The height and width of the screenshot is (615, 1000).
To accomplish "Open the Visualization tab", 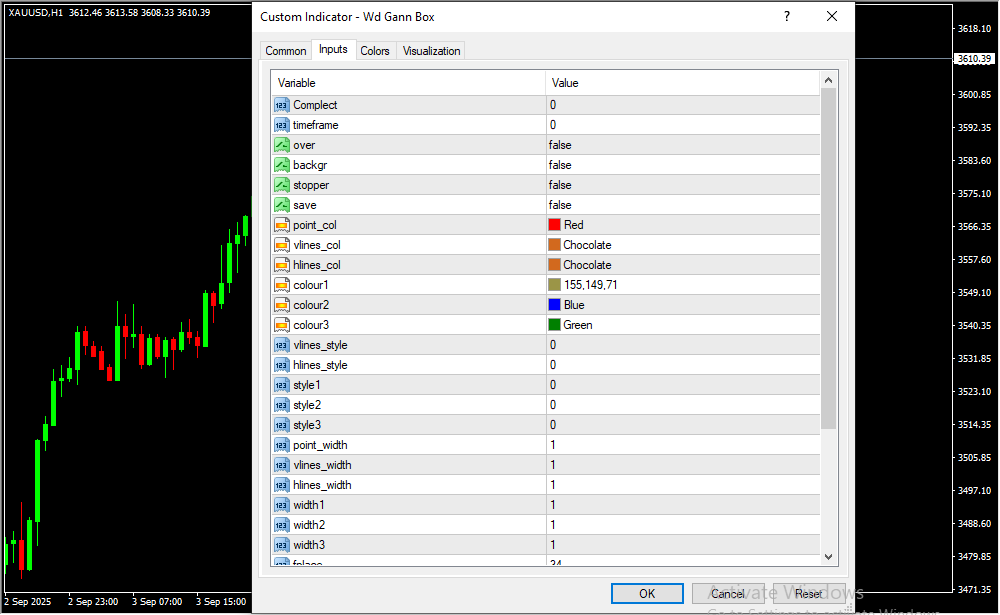I will click(x=431, y=51).
